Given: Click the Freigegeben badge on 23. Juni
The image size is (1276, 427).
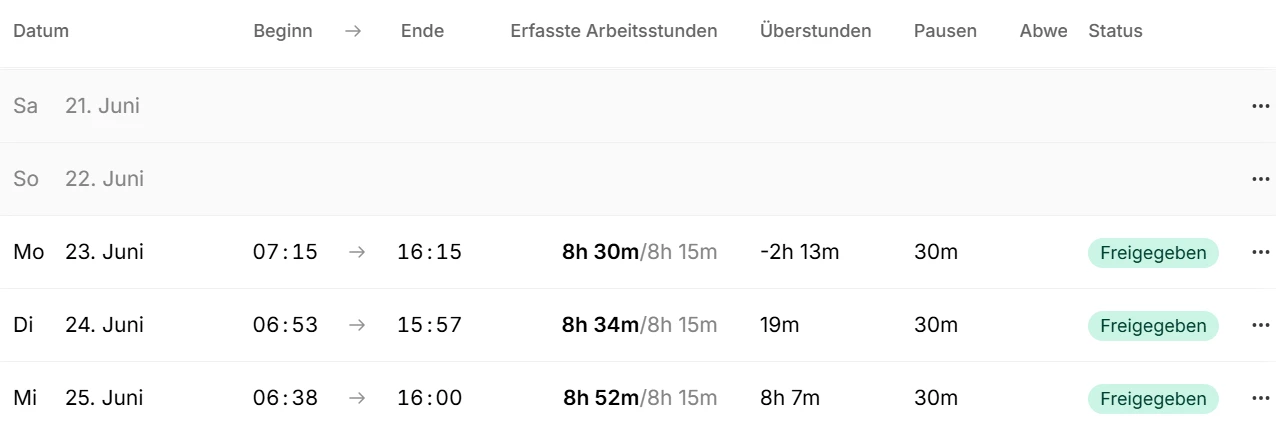Looking at the screenshot, I should [1153, 253].
